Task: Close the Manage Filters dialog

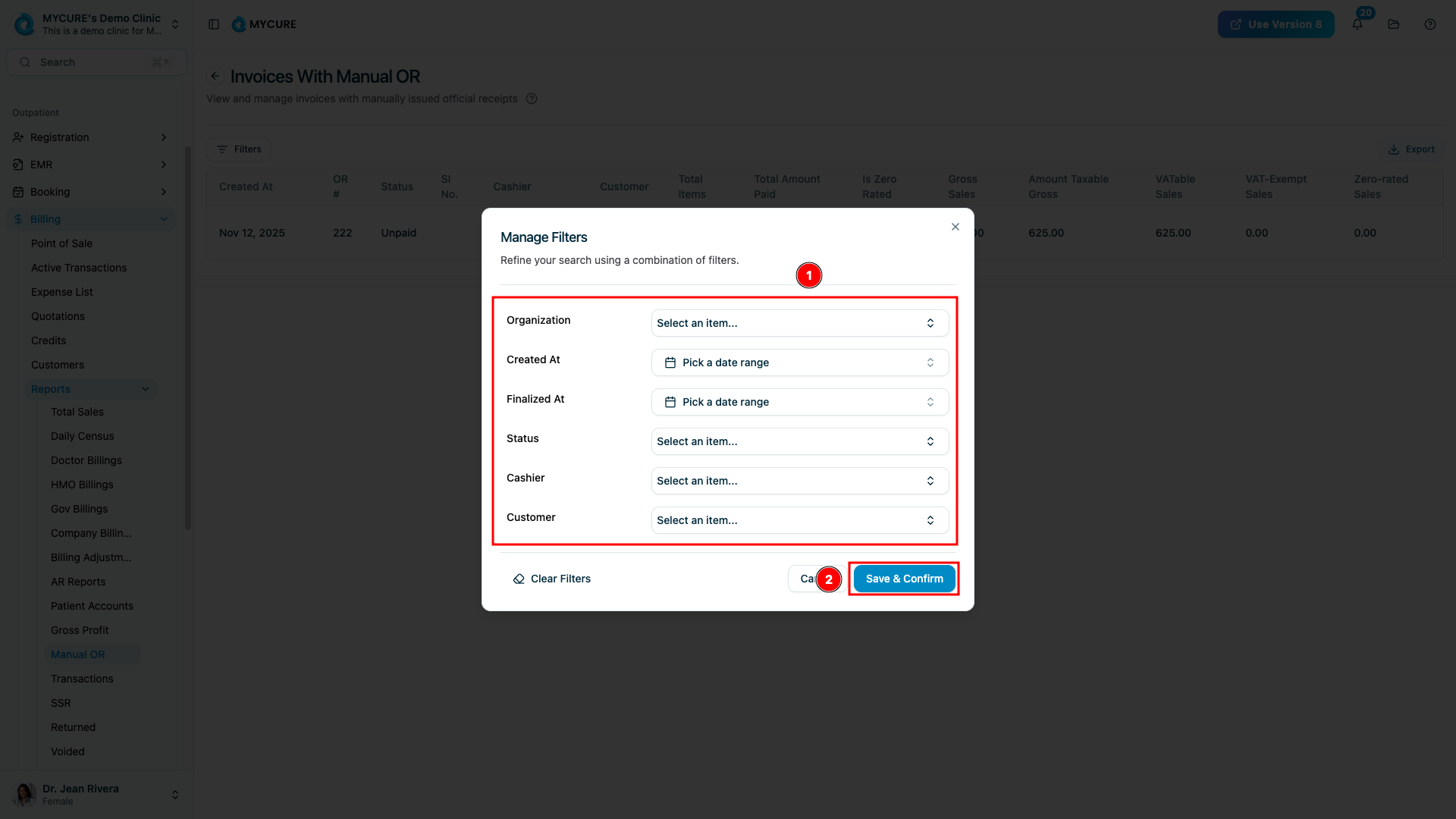Action: (955, 227)
